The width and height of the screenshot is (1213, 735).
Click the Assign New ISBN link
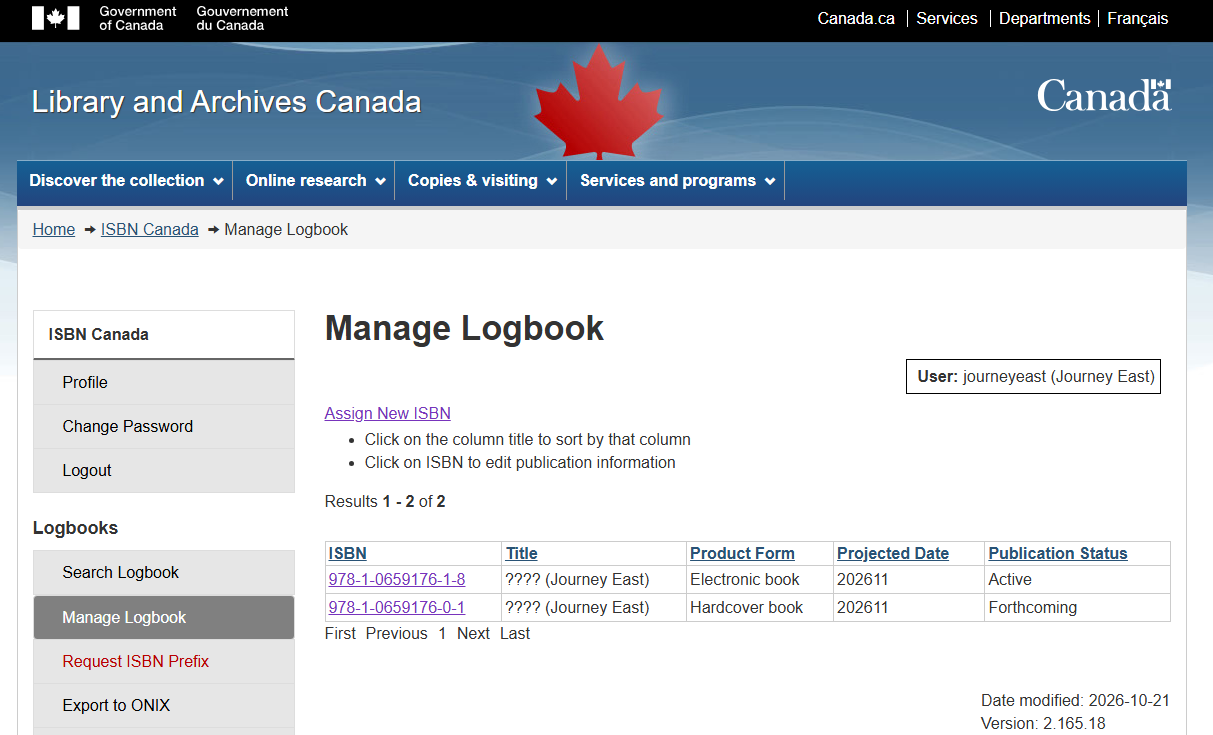[x=388, y=413]
